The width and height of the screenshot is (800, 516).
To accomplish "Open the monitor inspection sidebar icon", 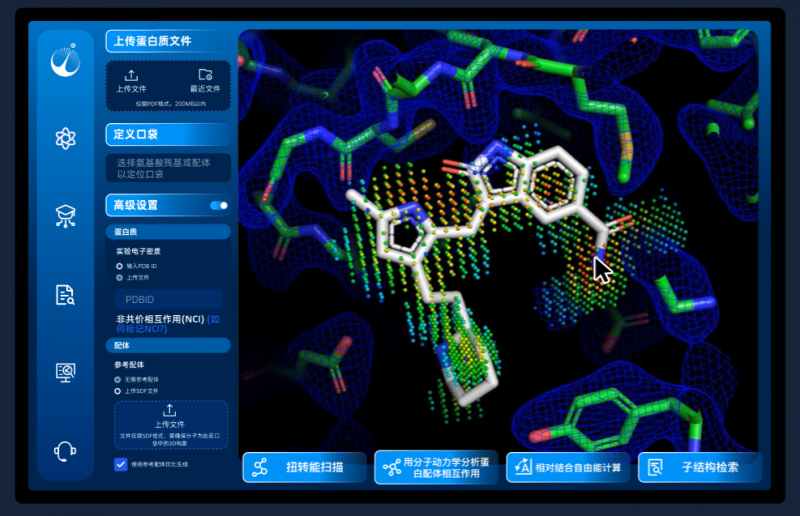I will pos(66,372).
